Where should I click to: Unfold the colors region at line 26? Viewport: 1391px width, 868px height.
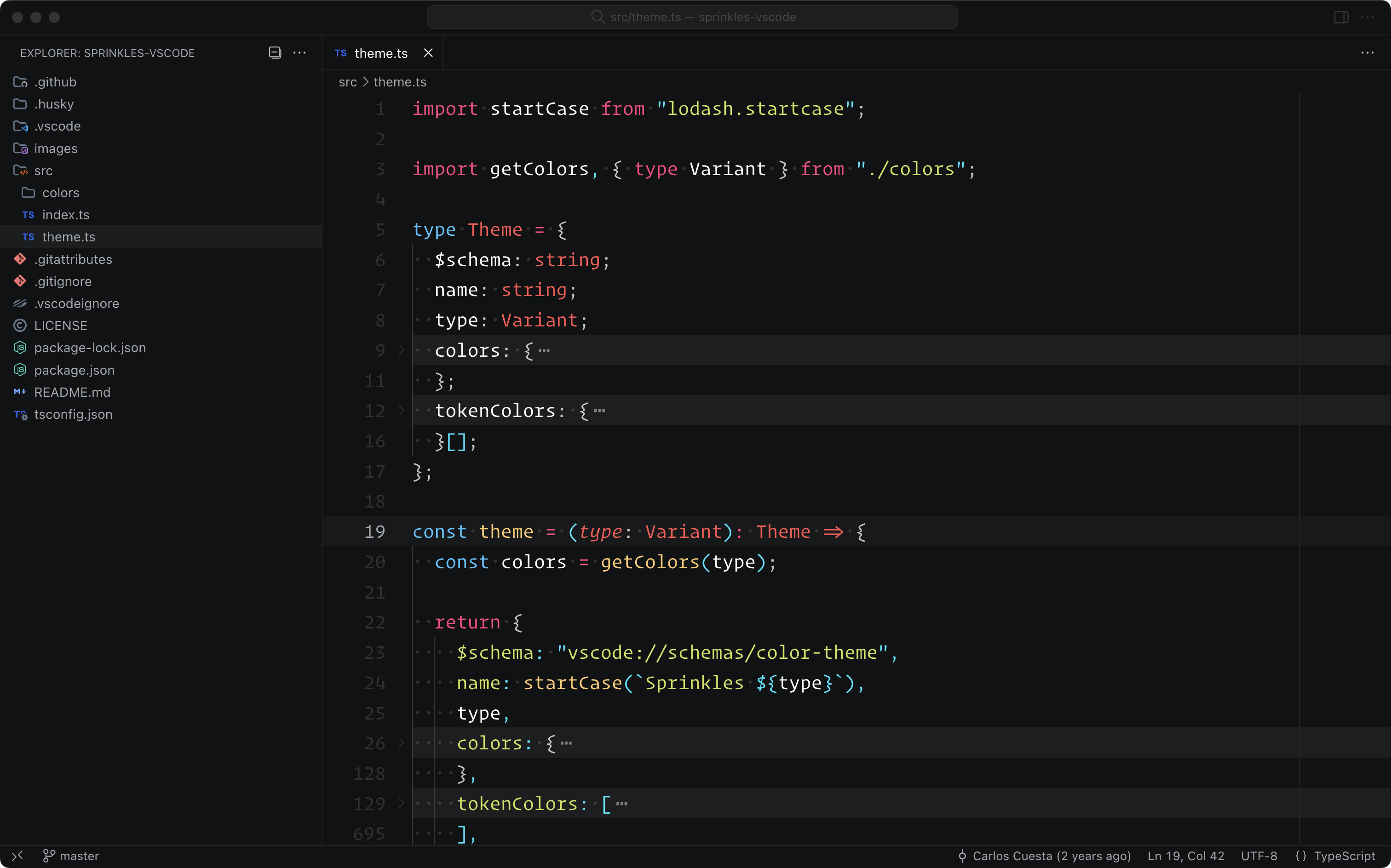pos(402,743)
